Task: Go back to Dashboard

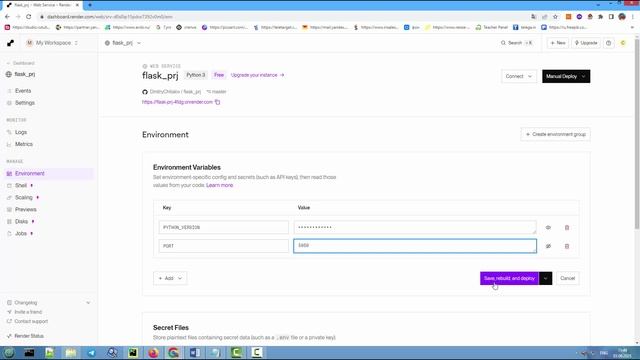Action: 21,63
